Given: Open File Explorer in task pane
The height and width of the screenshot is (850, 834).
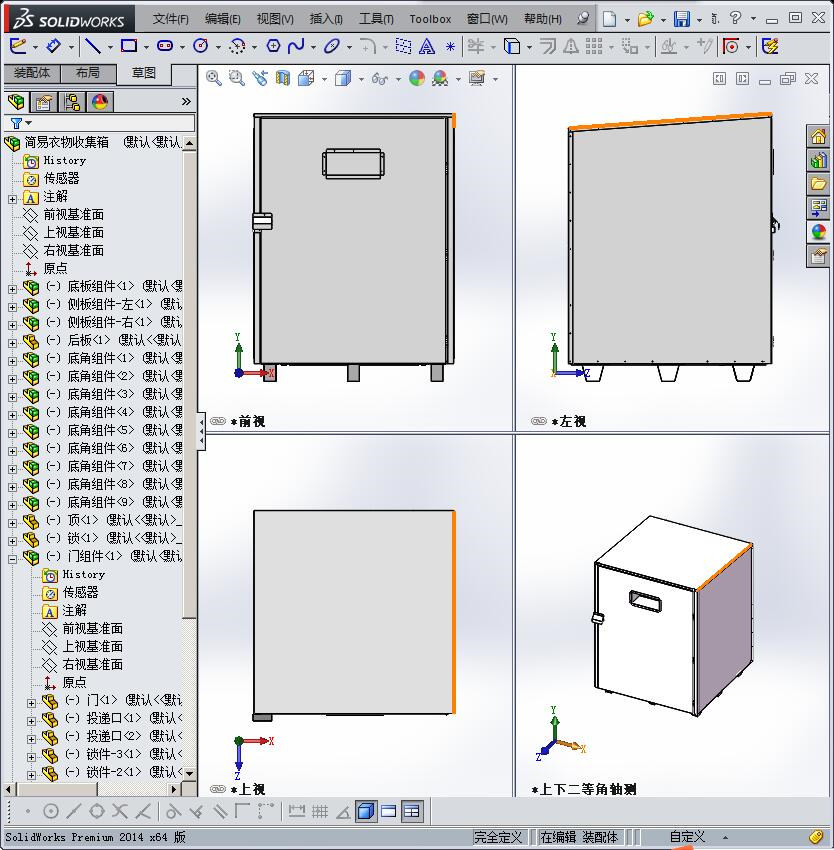Looking at the screenshot, I should [818, 184].
